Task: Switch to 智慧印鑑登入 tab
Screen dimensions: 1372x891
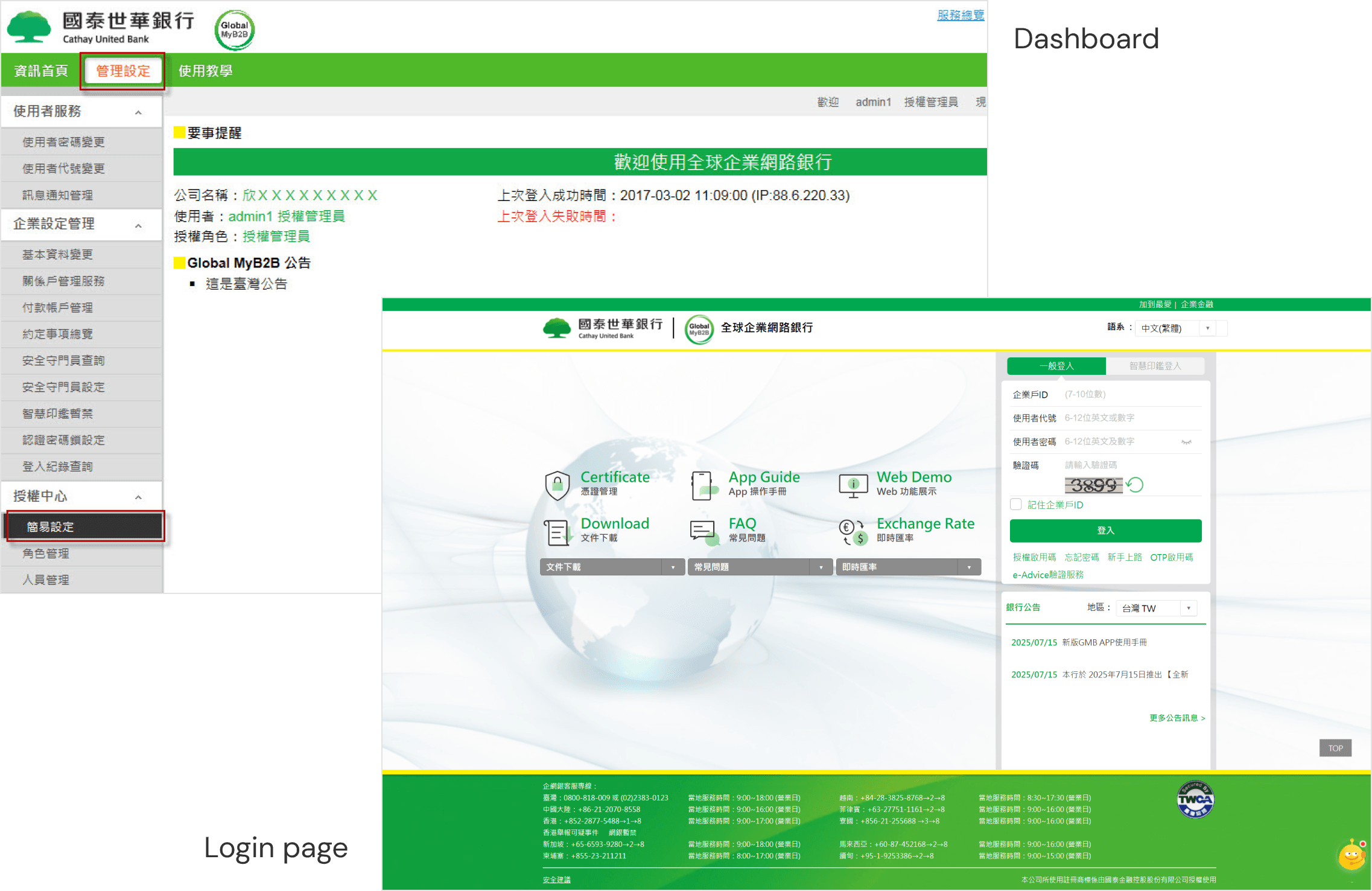Action: click(x=1155, y=366)
